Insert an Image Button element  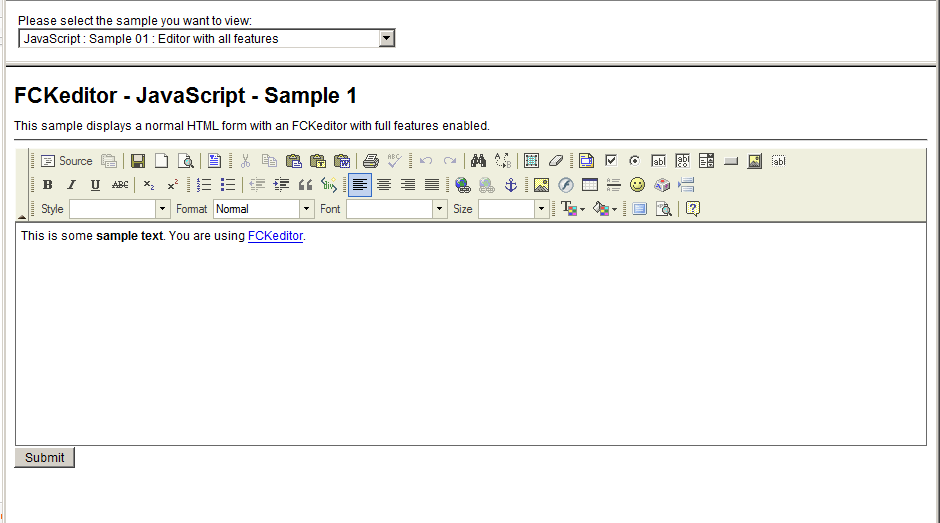(x=754, y=161)
